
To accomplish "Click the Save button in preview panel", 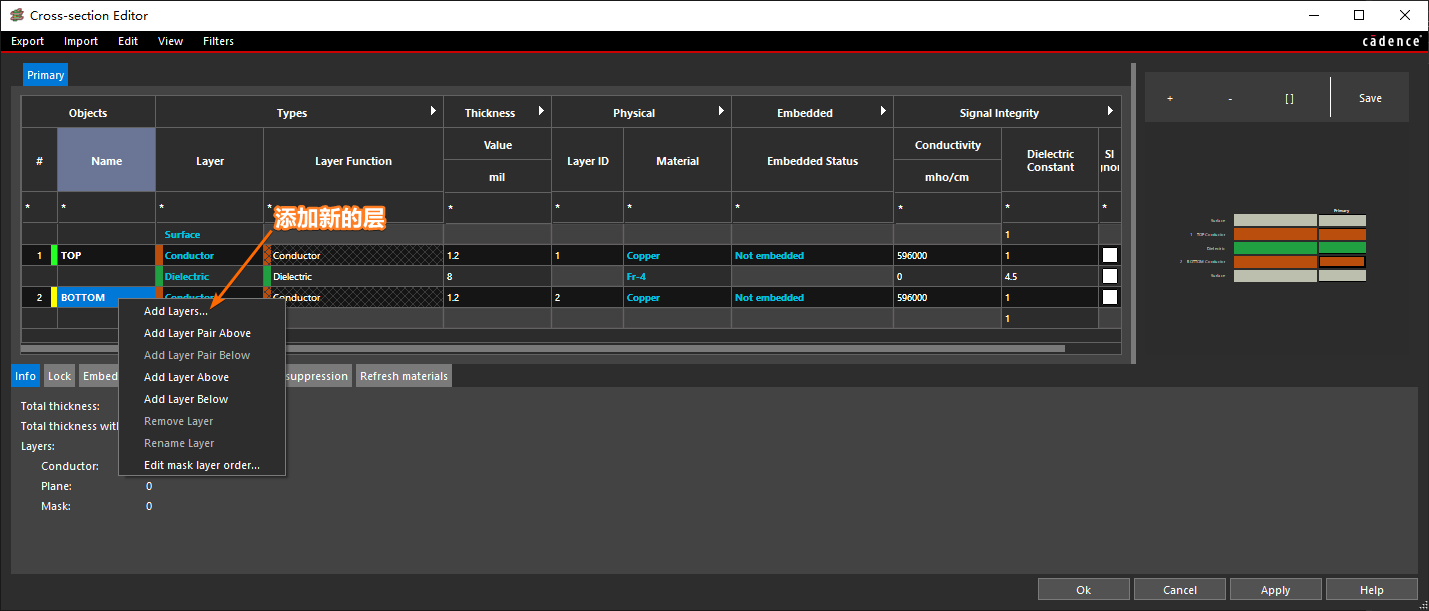I will [x=1370, y=98].
